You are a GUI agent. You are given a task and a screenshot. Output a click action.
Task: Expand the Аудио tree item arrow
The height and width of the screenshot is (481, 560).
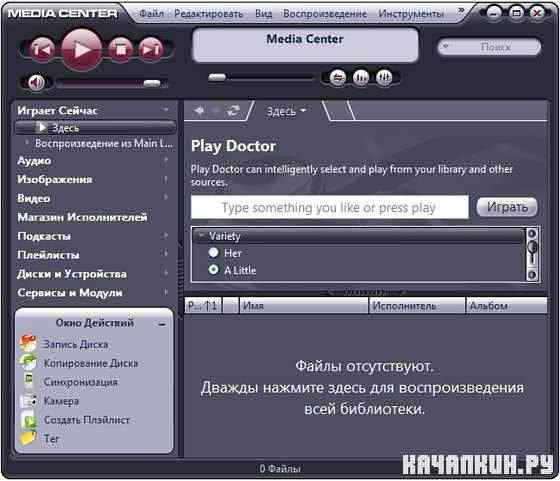click(x=166, y=161)
